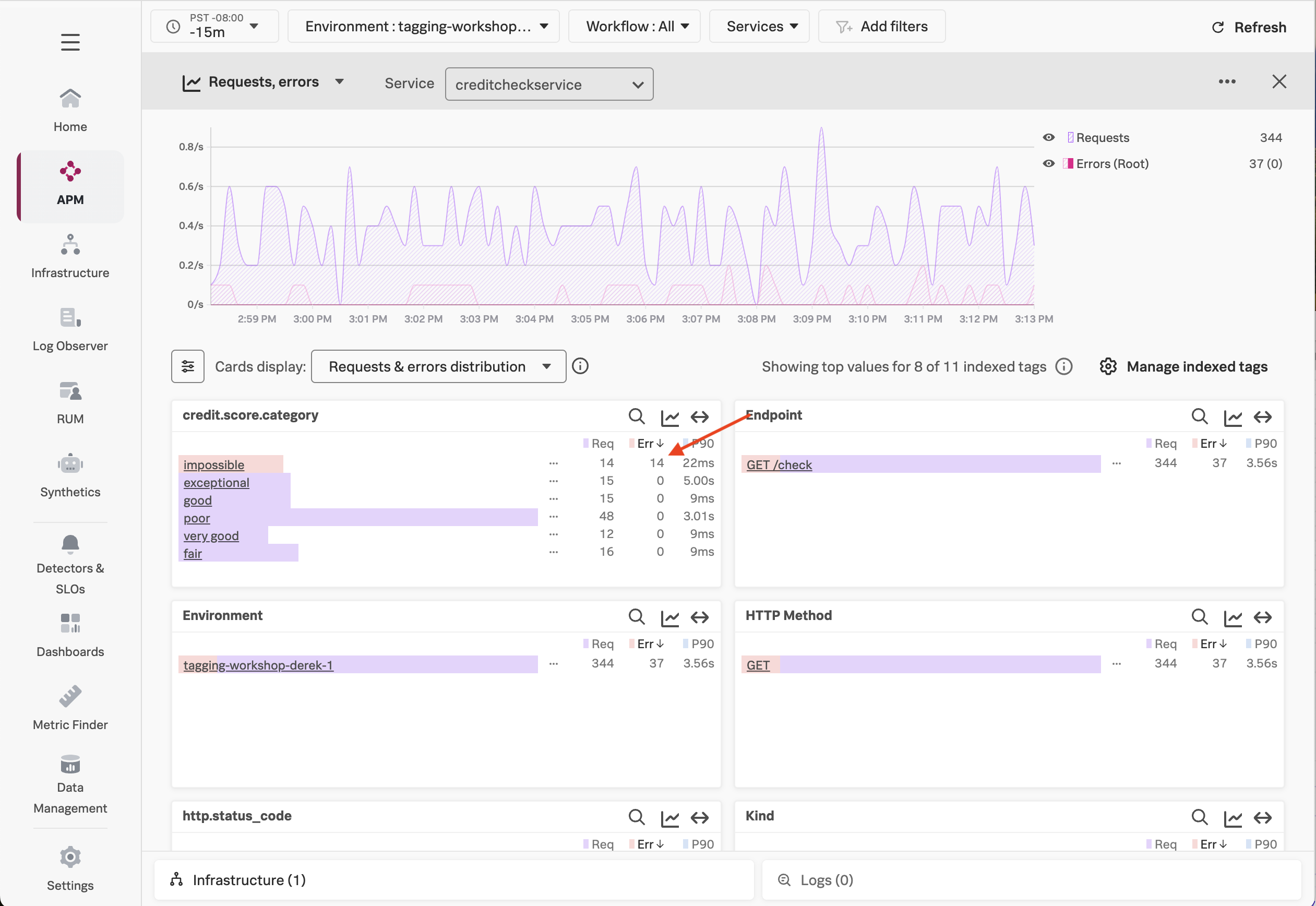The height and width of the screenshot is (906, 1316).
Task: Click the search icon on credit.score.category card
Action: pos(636,416)
